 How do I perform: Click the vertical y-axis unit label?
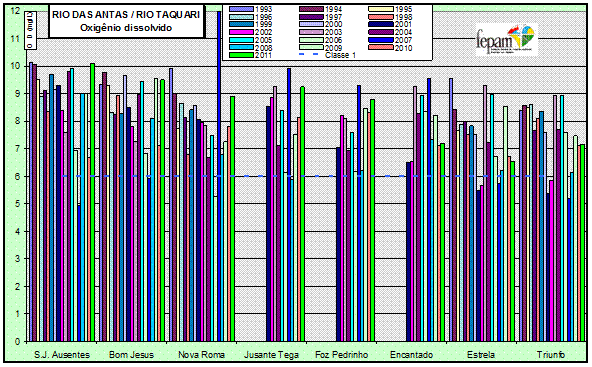click(x=30, y=30)
